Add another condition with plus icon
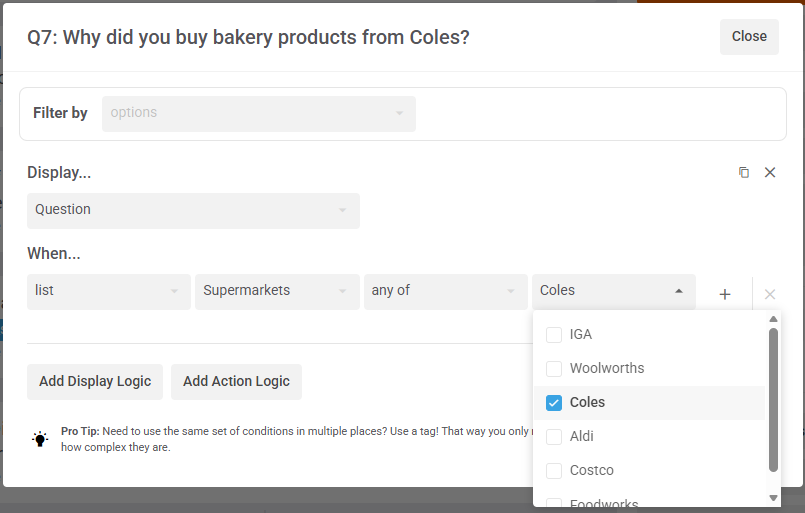The width and height of the screenshot is (805, 513). 725,294
